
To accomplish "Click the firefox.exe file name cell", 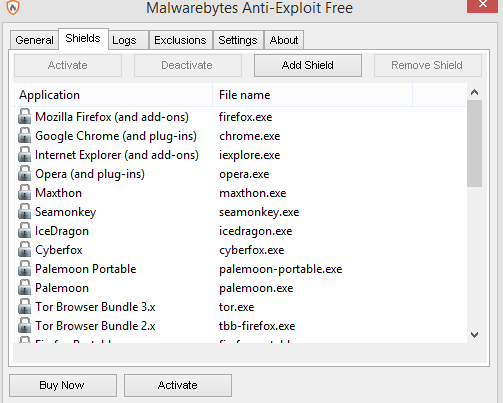I will 246,117.
